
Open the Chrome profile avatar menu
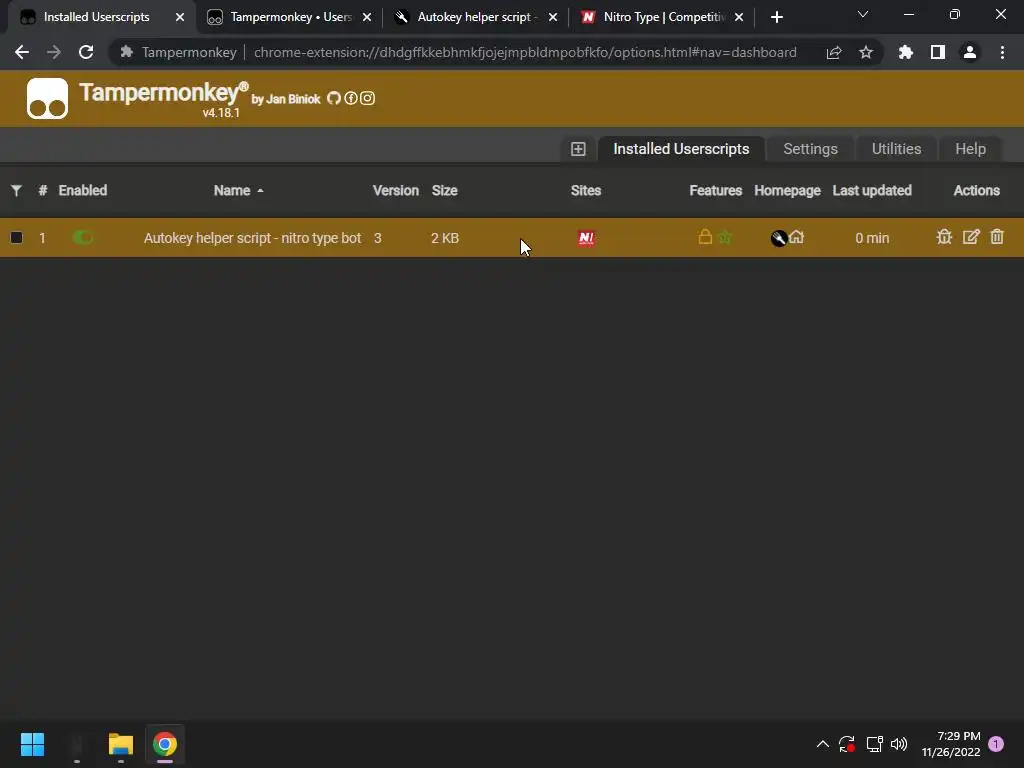(970, 52)
